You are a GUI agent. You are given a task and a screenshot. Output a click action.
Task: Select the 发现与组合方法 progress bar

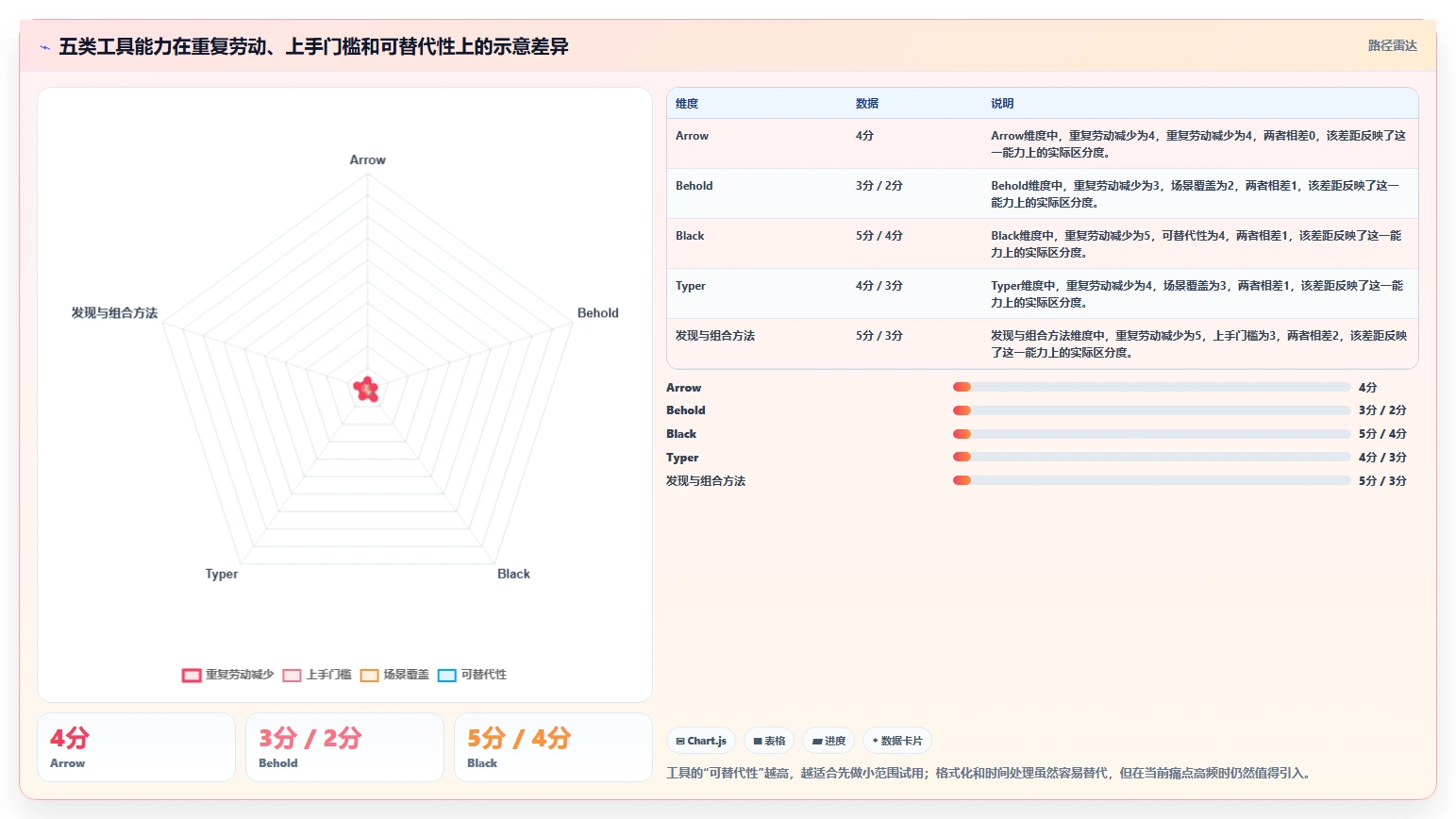point(1151,480)
